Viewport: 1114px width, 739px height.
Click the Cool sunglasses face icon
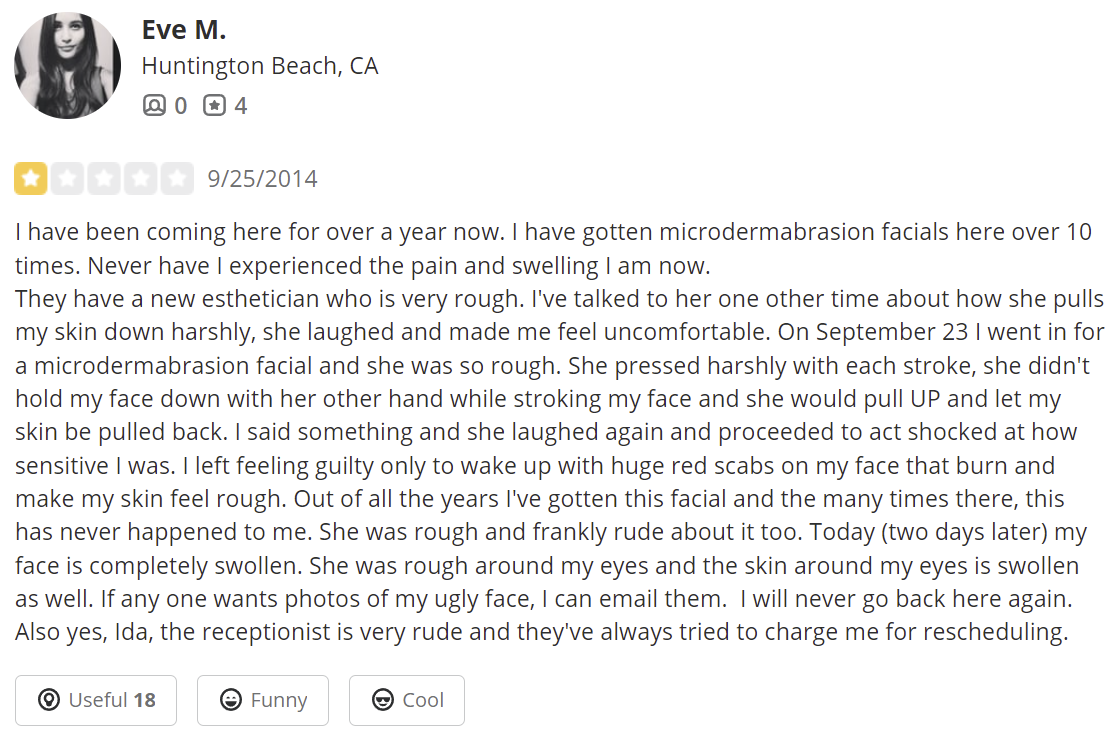[x=382, y=700]
